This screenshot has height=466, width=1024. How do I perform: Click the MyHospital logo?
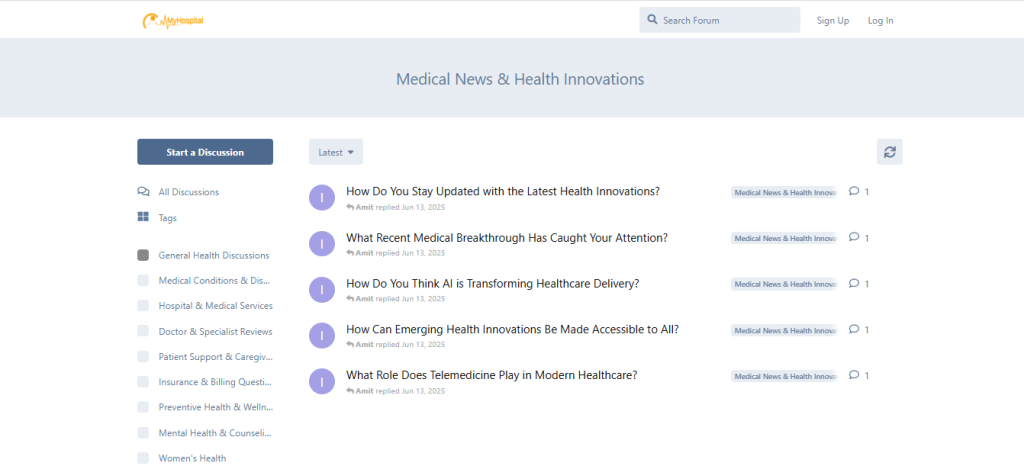(173, 20)
